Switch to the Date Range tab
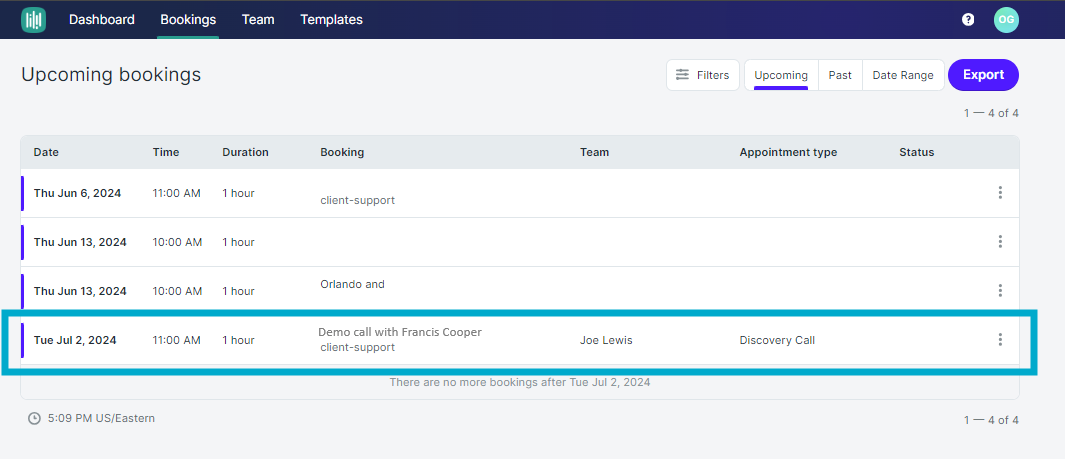The image size is (1065, 459). coord(903,75)
